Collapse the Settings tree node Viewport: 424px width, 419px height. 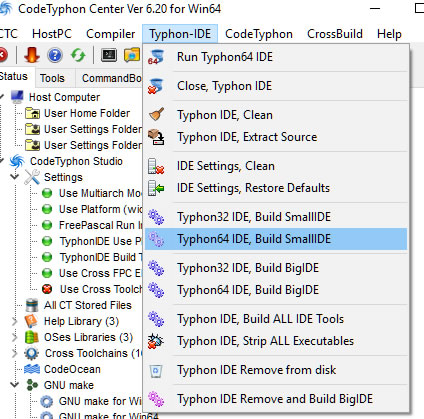tap(15, 177)
